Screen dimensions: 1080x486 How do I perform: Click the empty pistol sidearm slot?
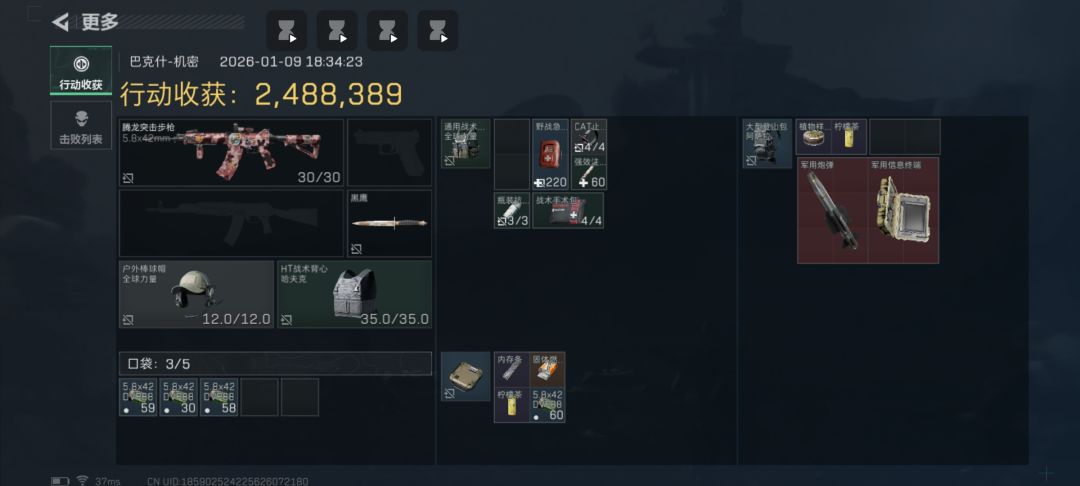click(x=390, y=153)
